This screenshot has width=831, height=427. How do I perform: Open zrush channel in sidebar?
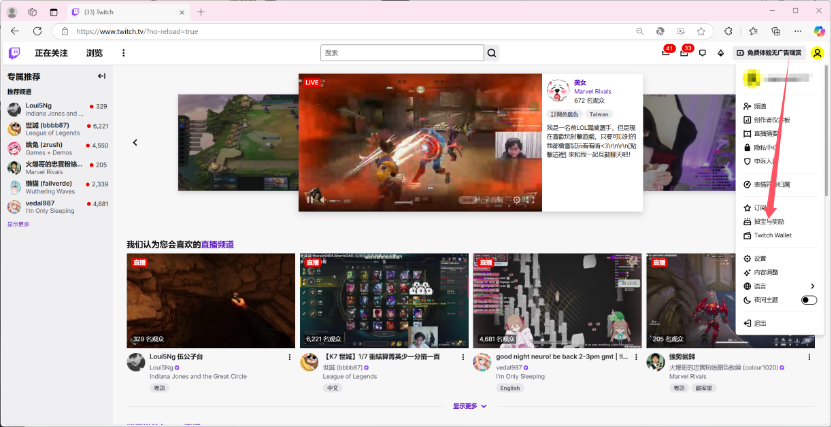point(57,148)
